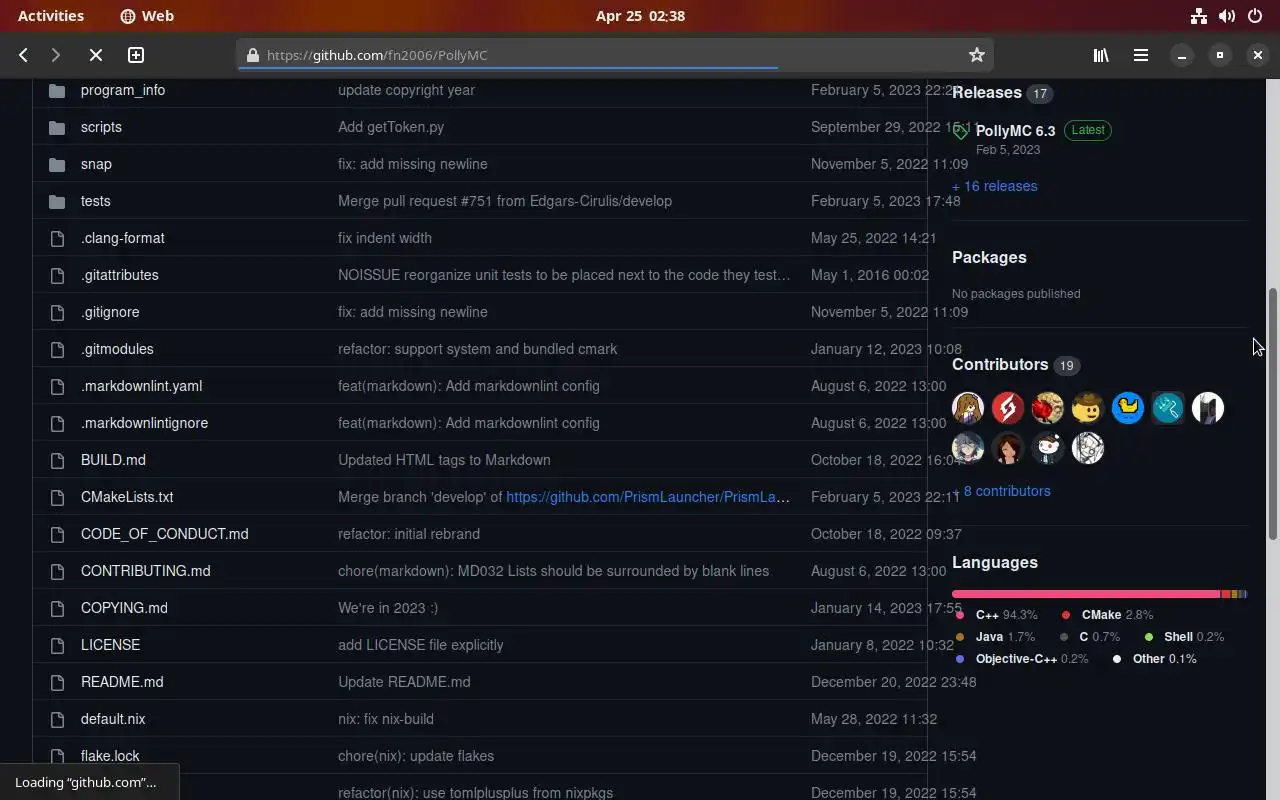Viewport: 1280px width, 800px height.
Task: Open the tests folder
Action: coord(96,201)
